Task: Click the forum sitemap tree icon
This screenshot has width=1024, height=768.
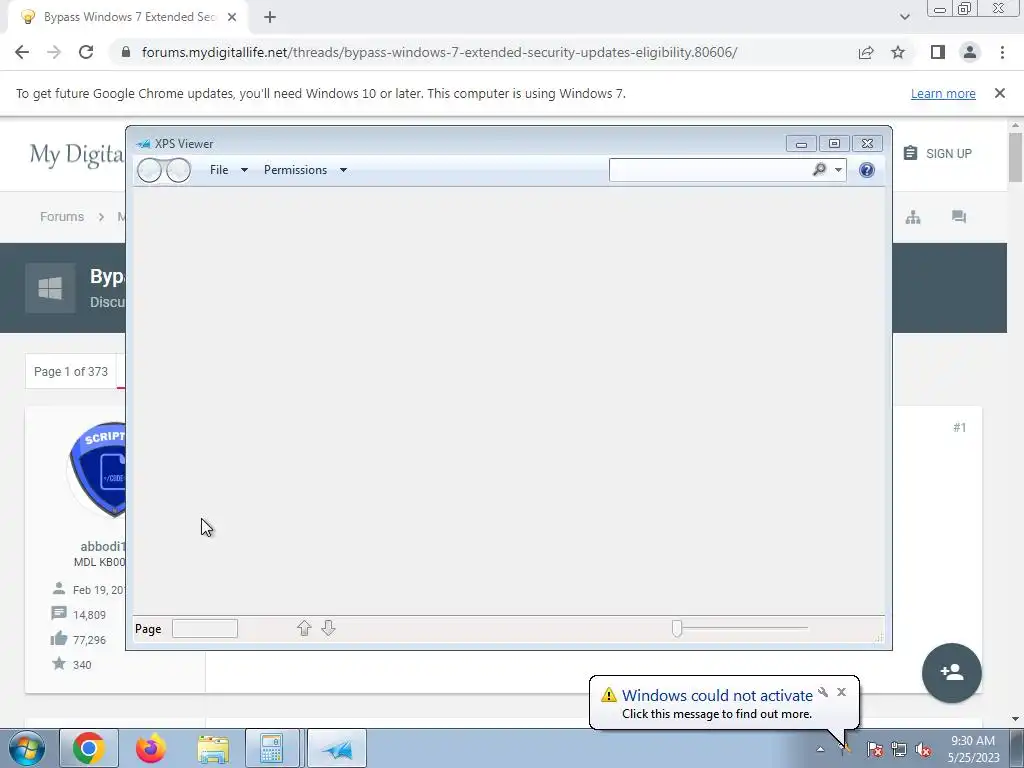Action: coord(913,217)
